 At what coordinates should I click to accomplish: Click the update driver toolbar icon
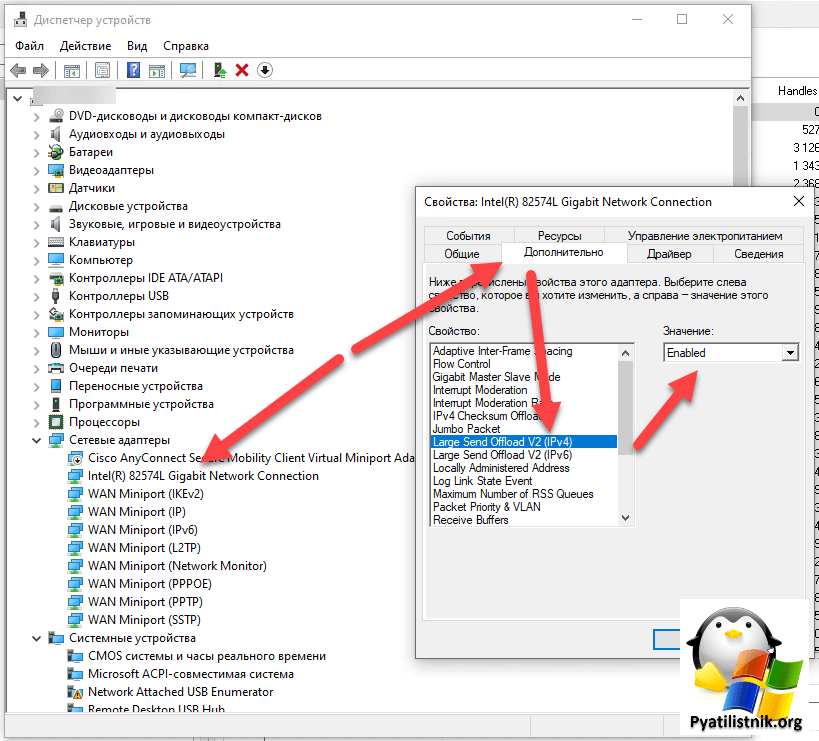click(x=220, y=70)
